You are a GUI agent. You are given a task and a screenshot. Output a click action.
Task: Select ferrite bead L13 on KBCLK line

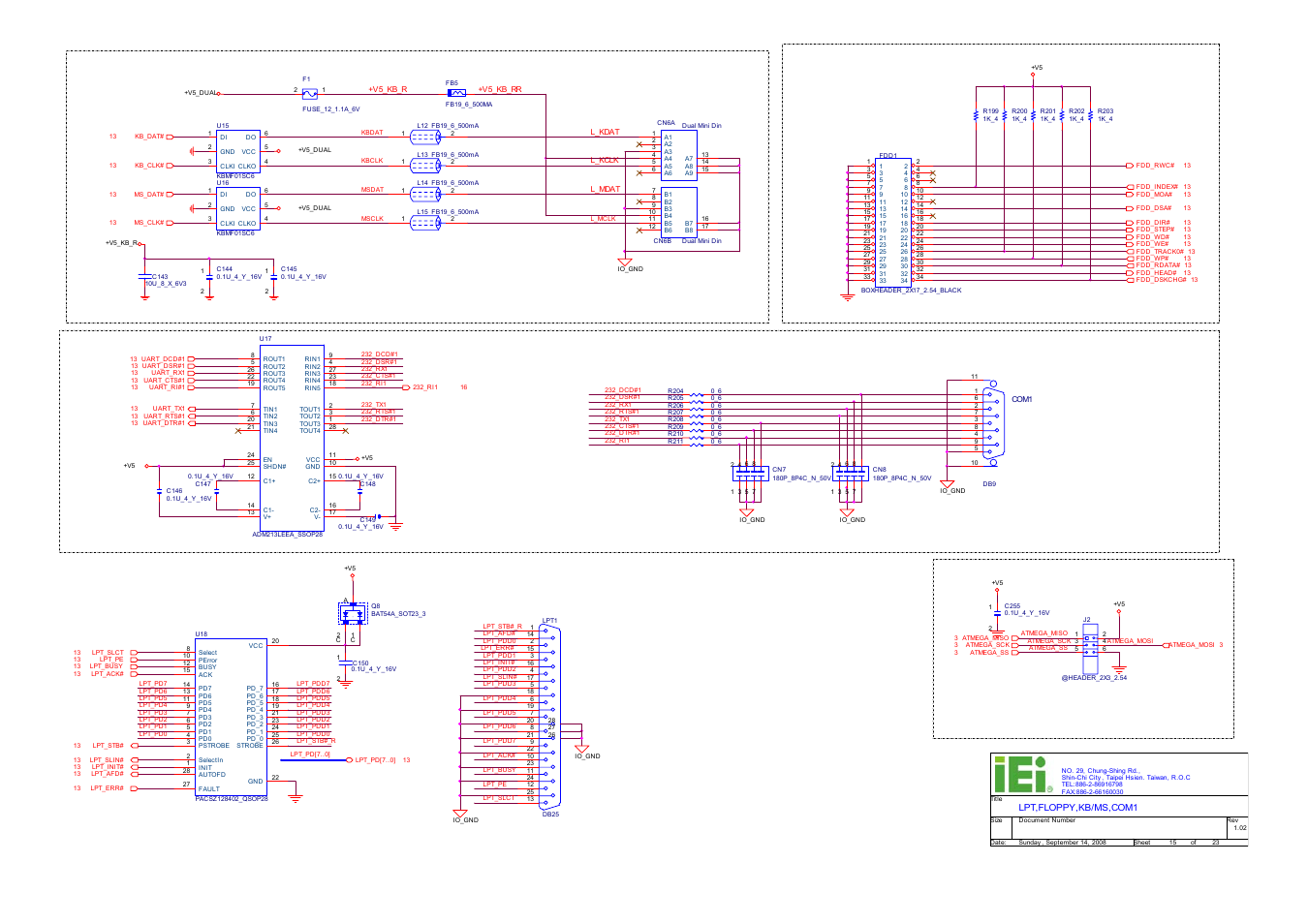coord(425,166)
